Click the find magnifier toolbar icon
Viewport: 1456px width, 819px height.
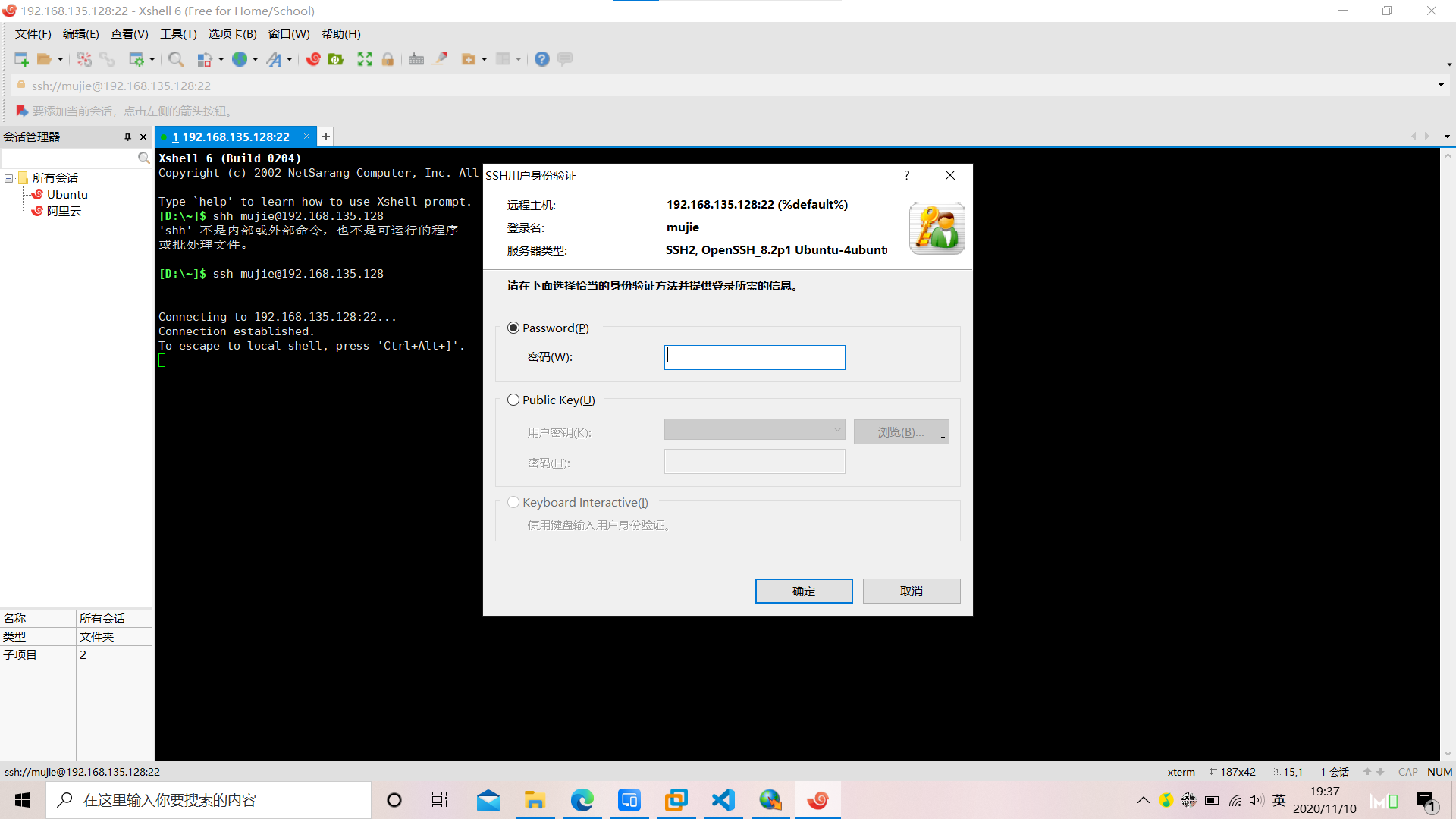175,59
